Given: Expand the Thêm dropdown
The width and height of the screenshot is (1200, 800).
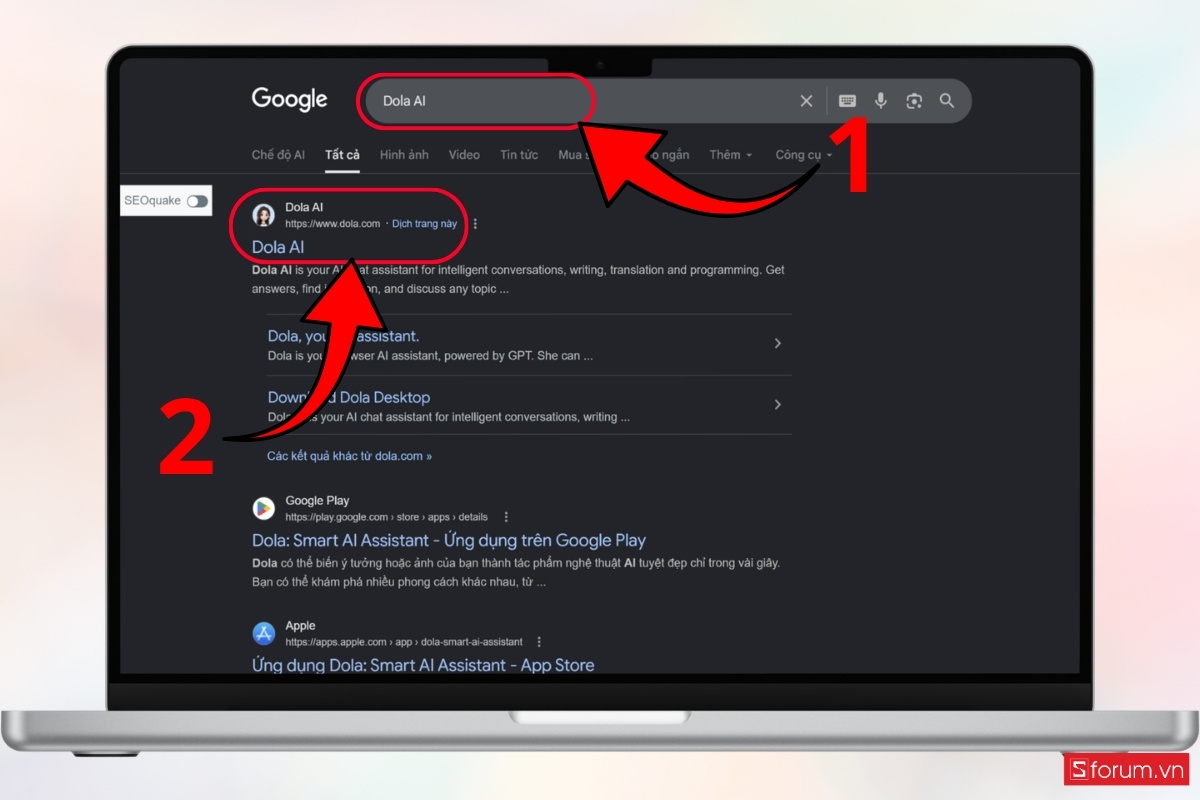Looking at the screenshot, I should (731, 155).
